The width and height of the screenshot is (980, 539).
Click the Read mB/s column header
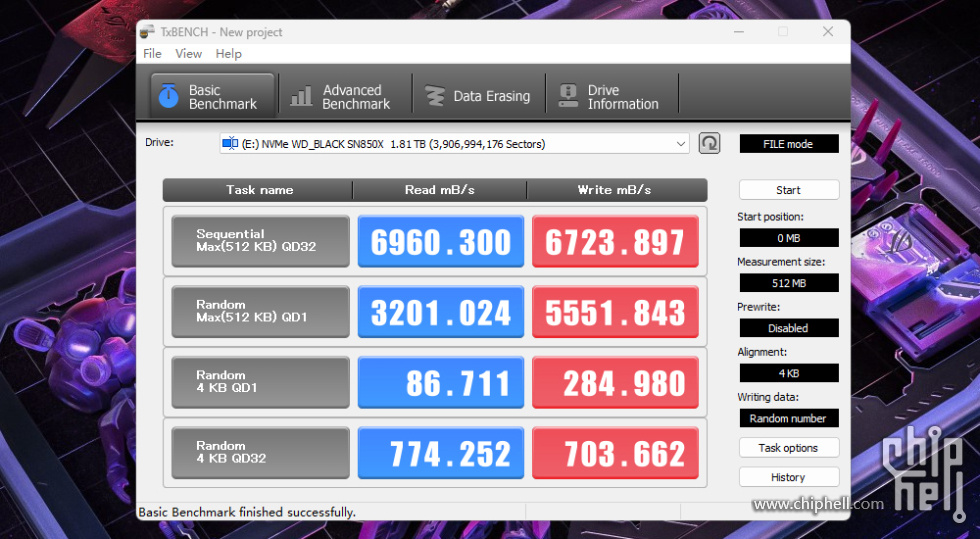point(439,190)
